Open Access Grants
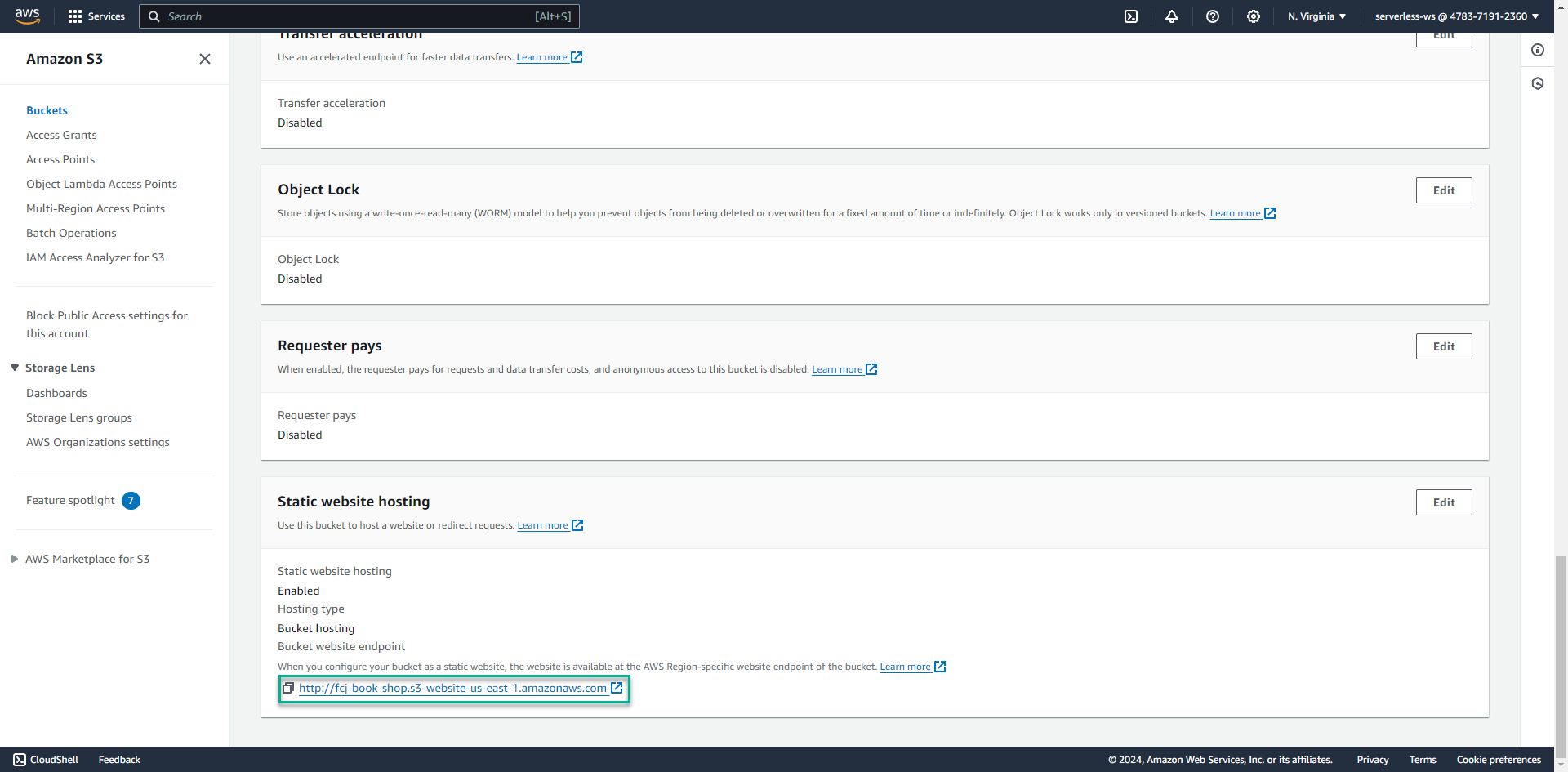Image resolution: width=1568 pixels, height=772 pixels. pyautogui.click(x=61, y=135)
